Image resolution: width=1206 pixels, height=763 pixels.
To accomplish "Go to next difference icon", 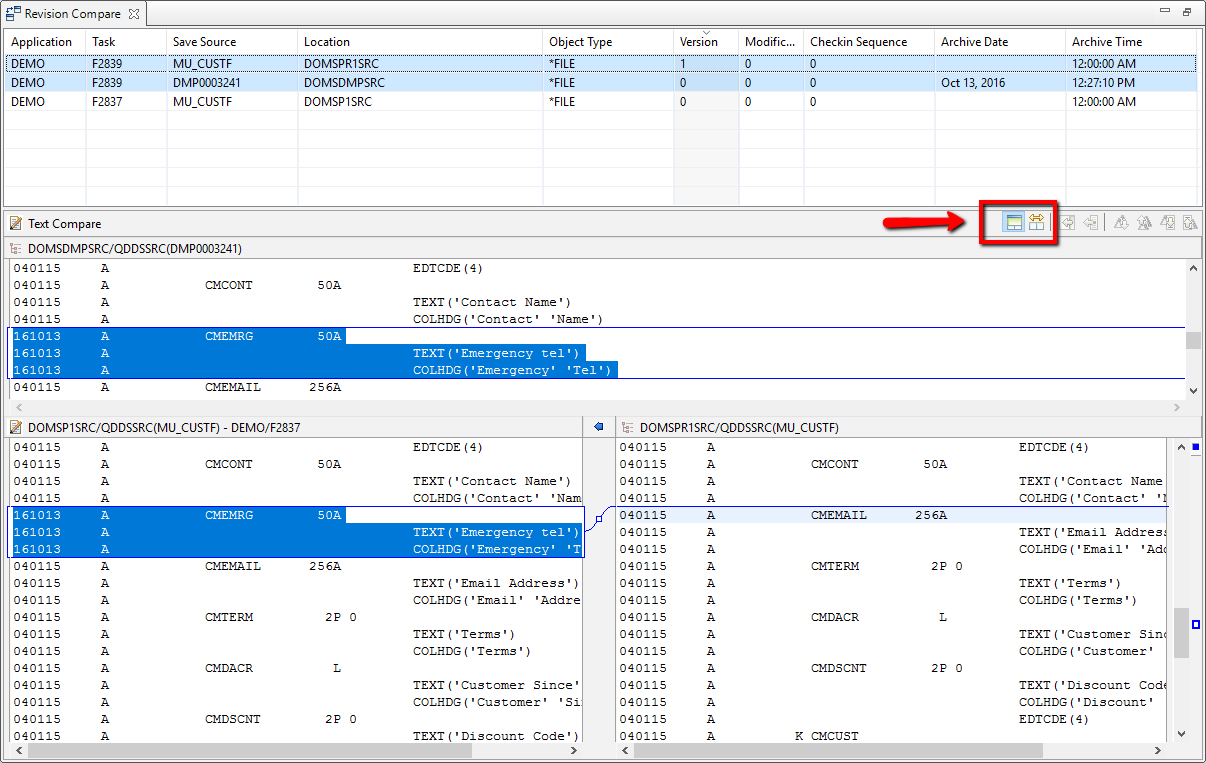I will click(x=1122, y=223).
